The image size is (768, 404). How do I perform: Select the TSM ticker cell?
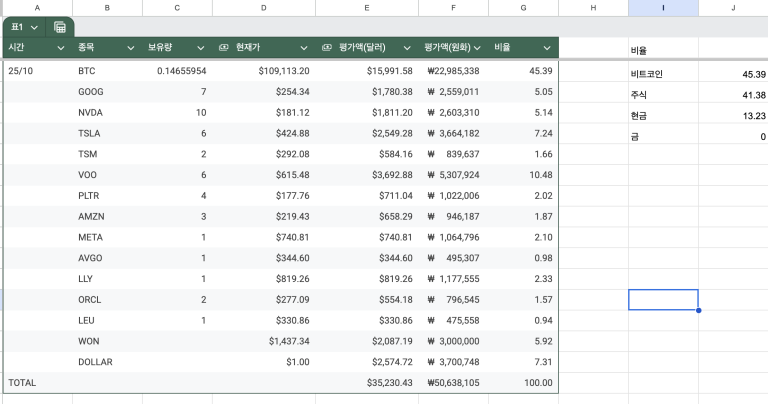click(107, 154)
